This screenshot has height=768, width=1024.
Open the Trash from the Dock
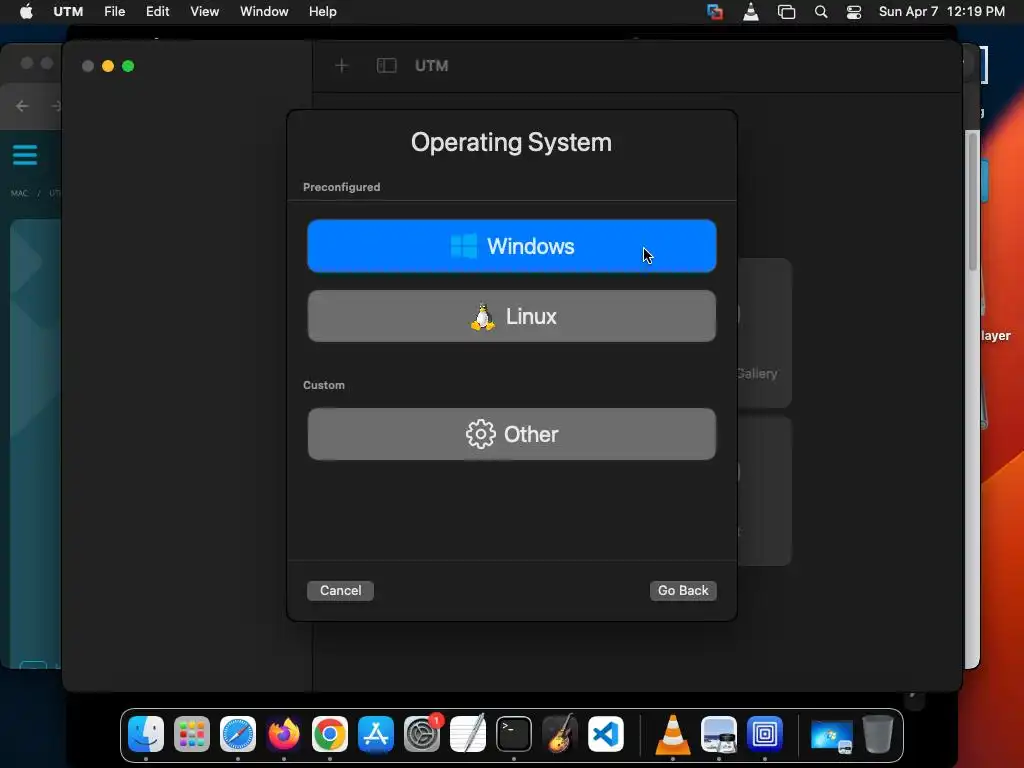click(x=878, y=734)
